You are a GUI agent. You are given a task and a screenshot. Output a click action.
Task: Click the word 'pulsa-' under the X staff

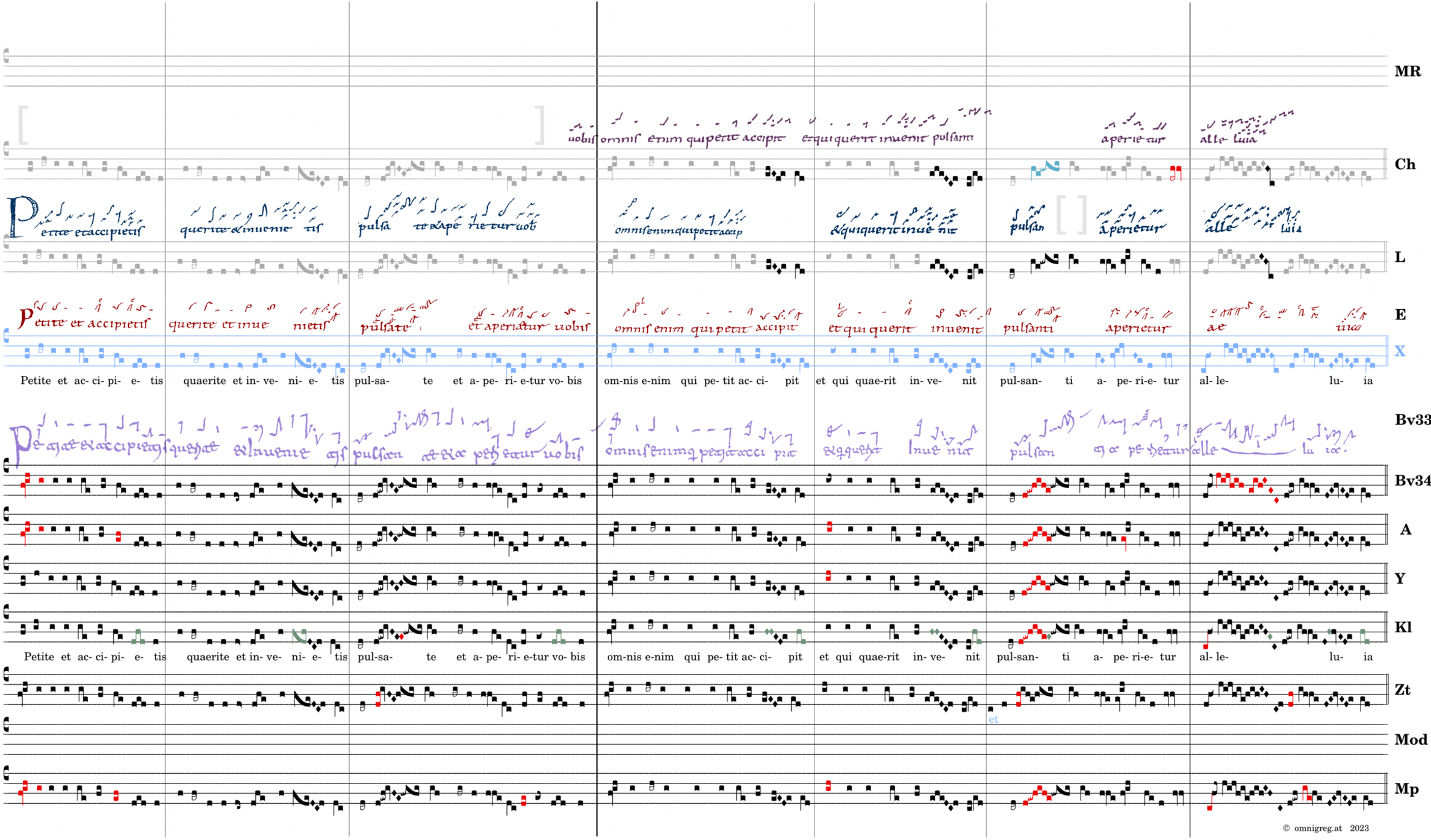tap(371, 381)
